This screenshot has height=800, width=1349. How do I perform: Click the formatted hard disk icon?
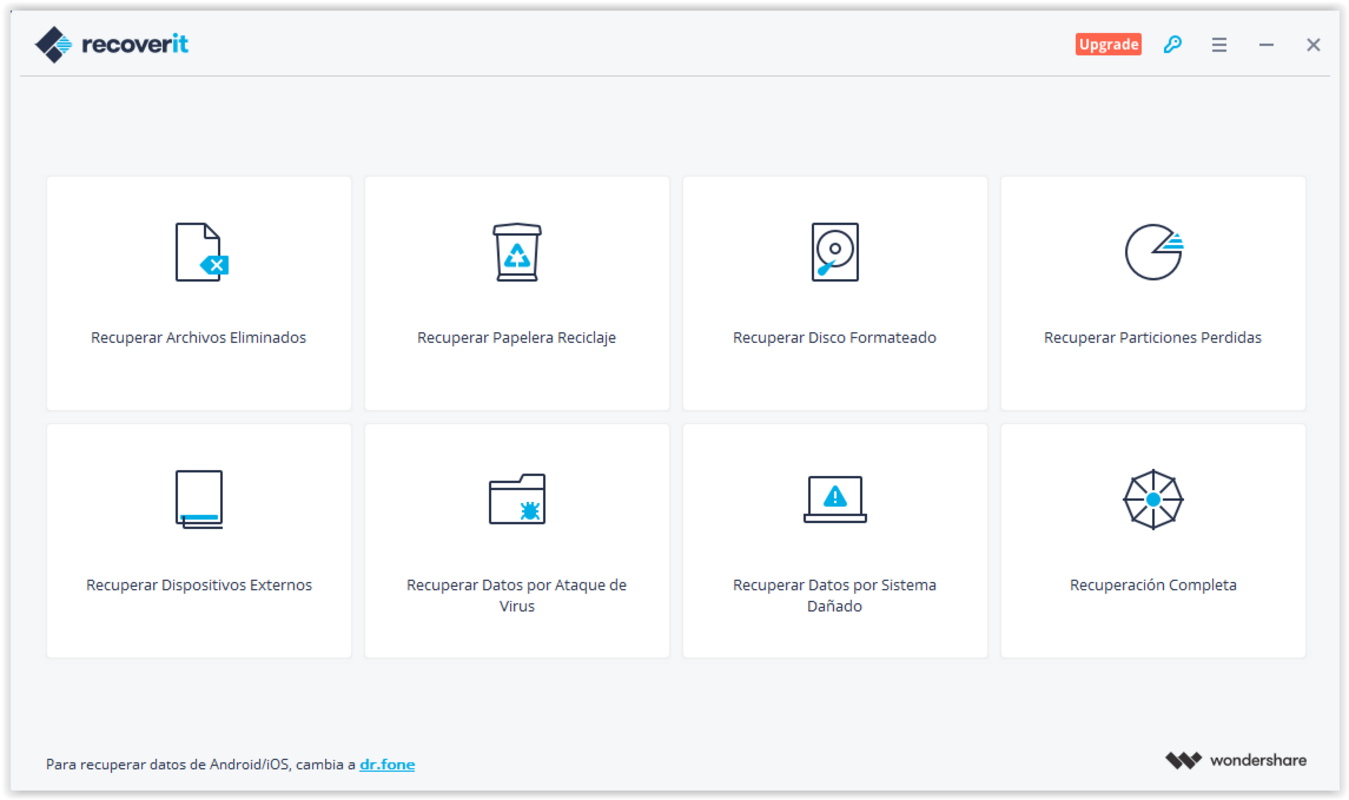click(835, 252)
